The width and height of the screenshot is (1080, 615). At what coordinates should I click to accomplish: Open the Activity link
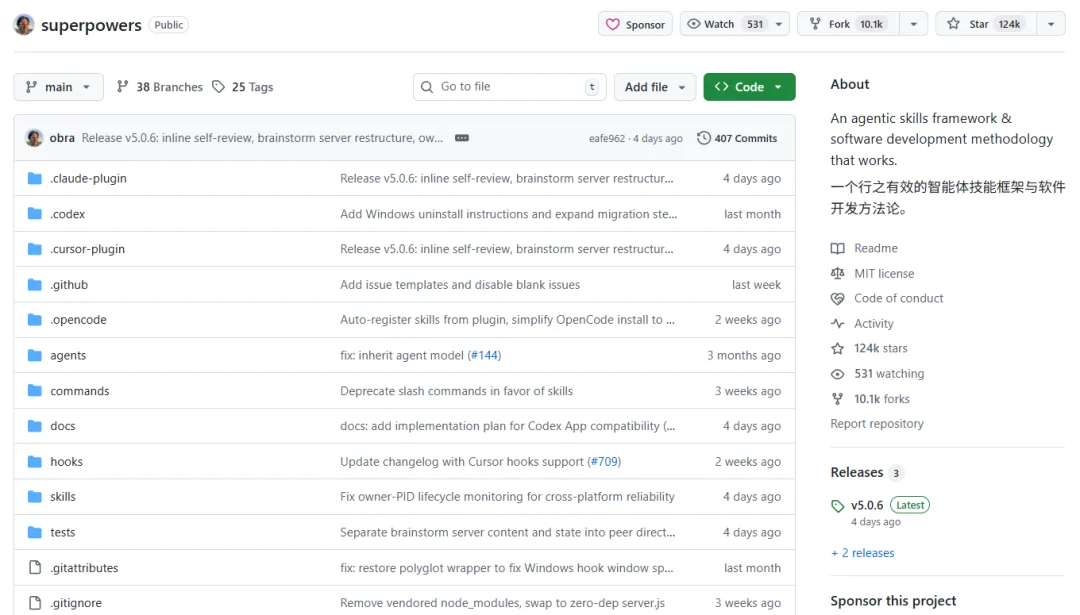coord(873,324)
